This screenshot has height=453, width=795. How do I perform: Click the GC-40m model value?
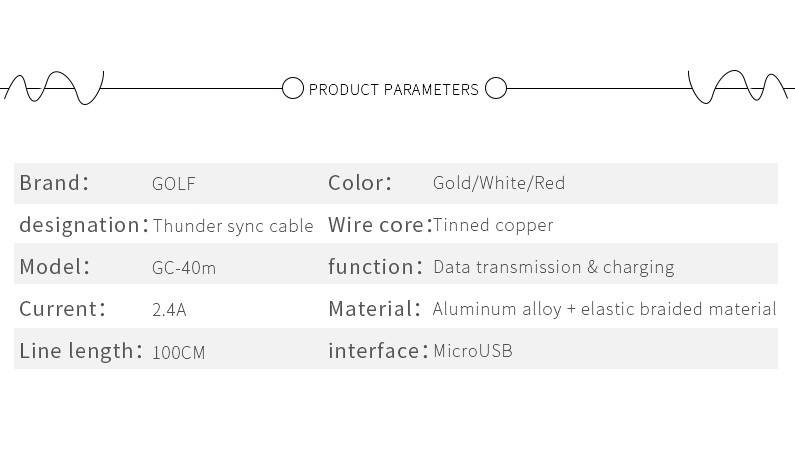point(184,268)
